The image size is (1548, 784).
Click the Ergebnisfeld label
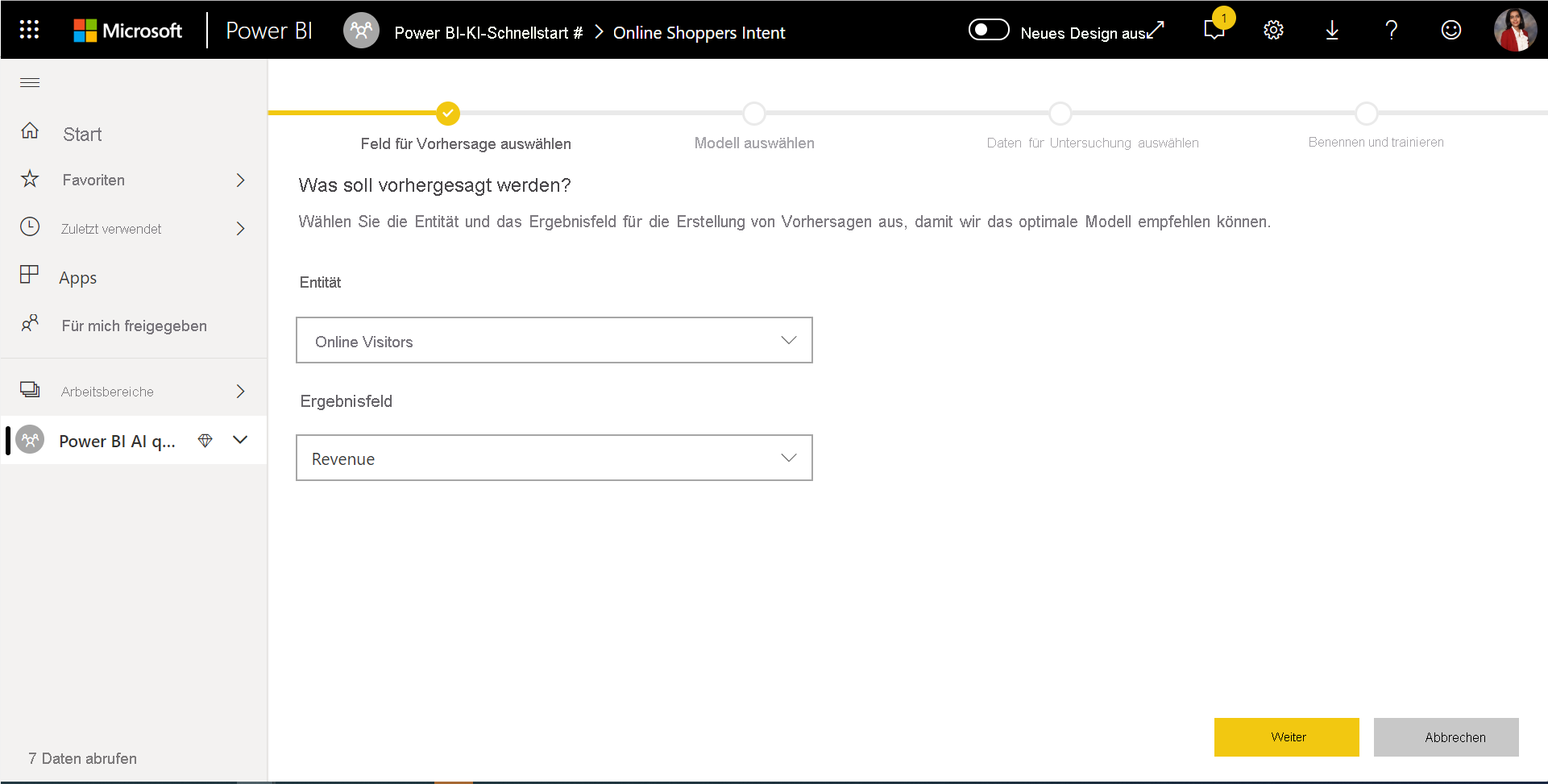click(346, 401)
